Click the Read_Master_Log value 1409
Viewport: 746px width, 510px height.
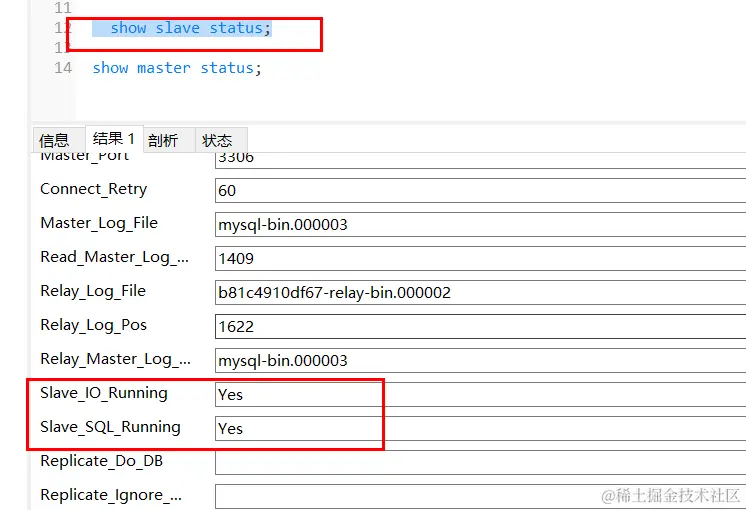click(x=481, y=258)
